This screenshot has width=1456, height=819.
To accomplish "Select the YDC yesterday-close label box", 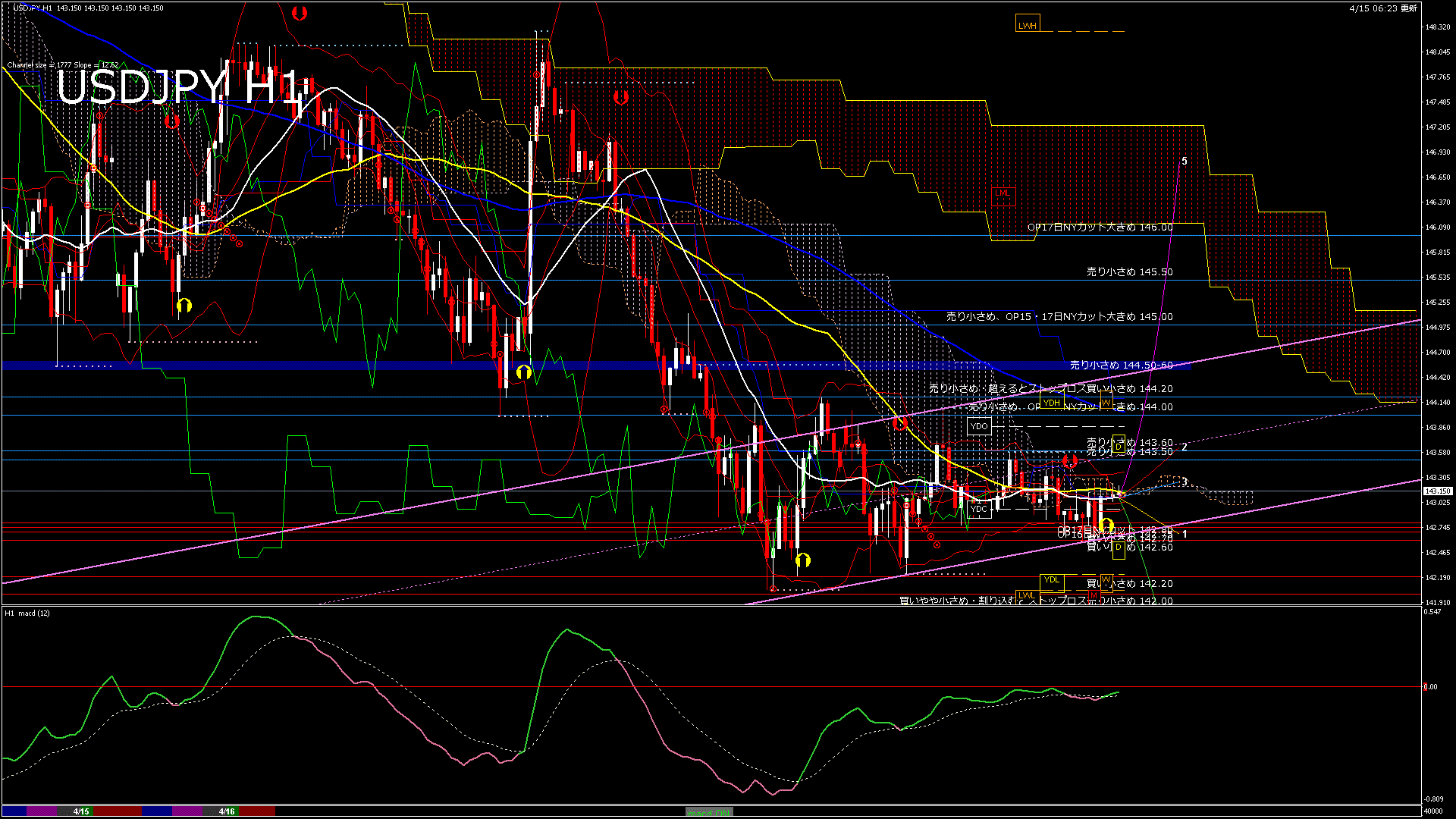I will coord(979,509).
